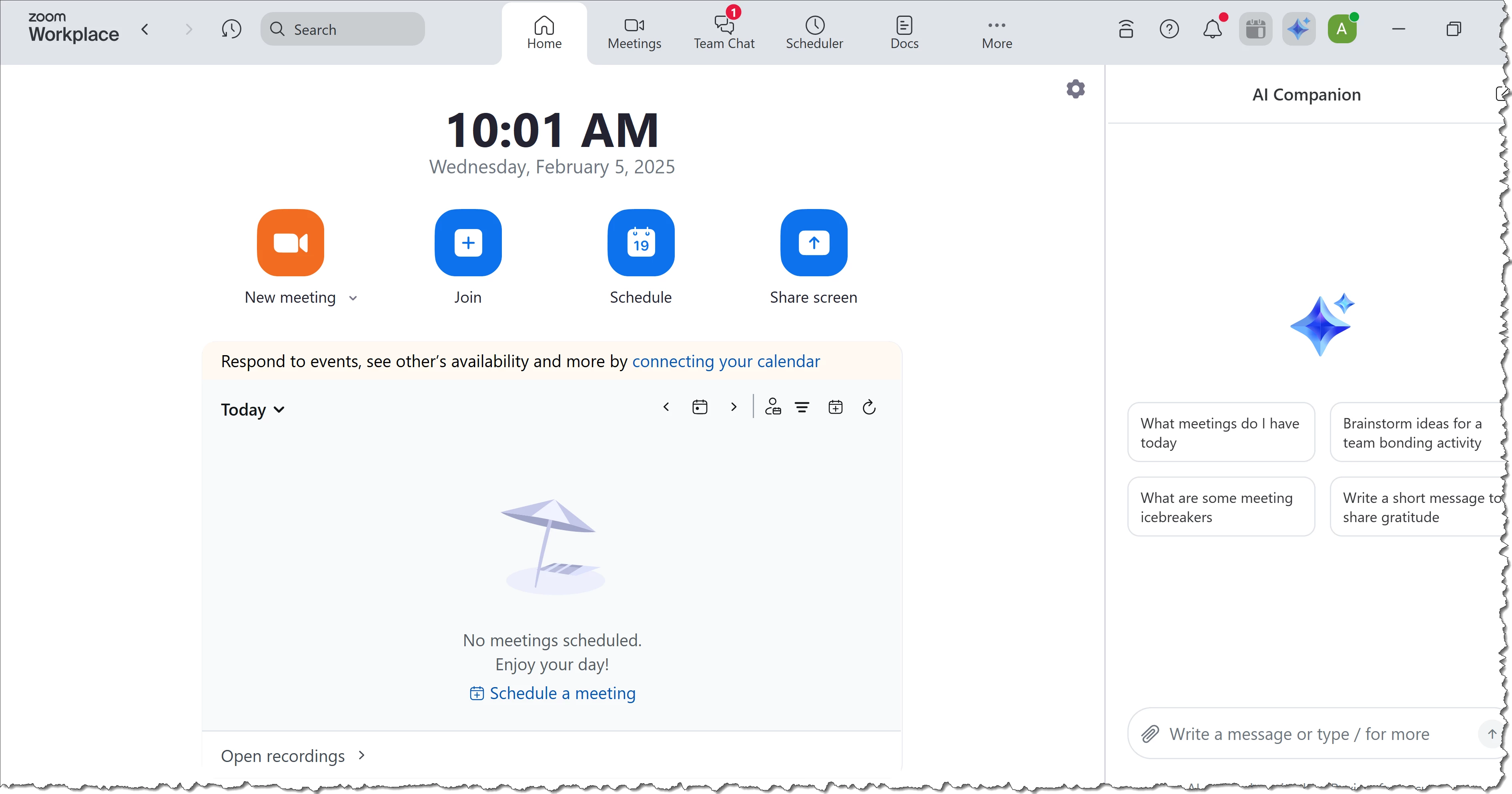Viewport: 1512px width, 794px height.
Task: Open the More menu tab
Action: point(997,32)
